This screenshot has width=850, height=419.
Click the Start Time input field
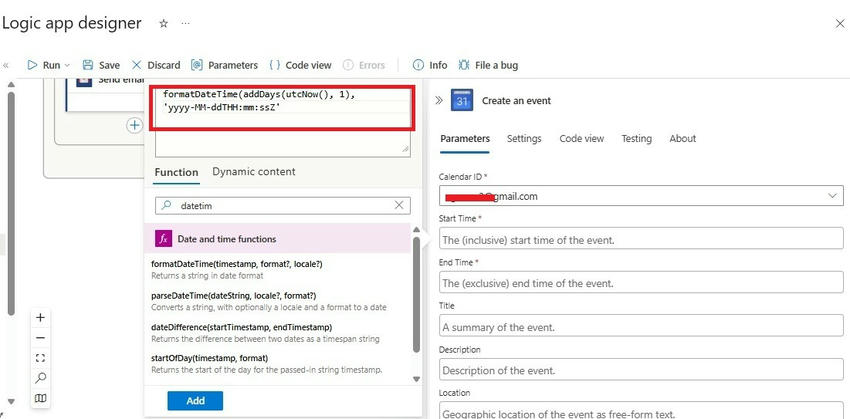[x=640, y=240]
